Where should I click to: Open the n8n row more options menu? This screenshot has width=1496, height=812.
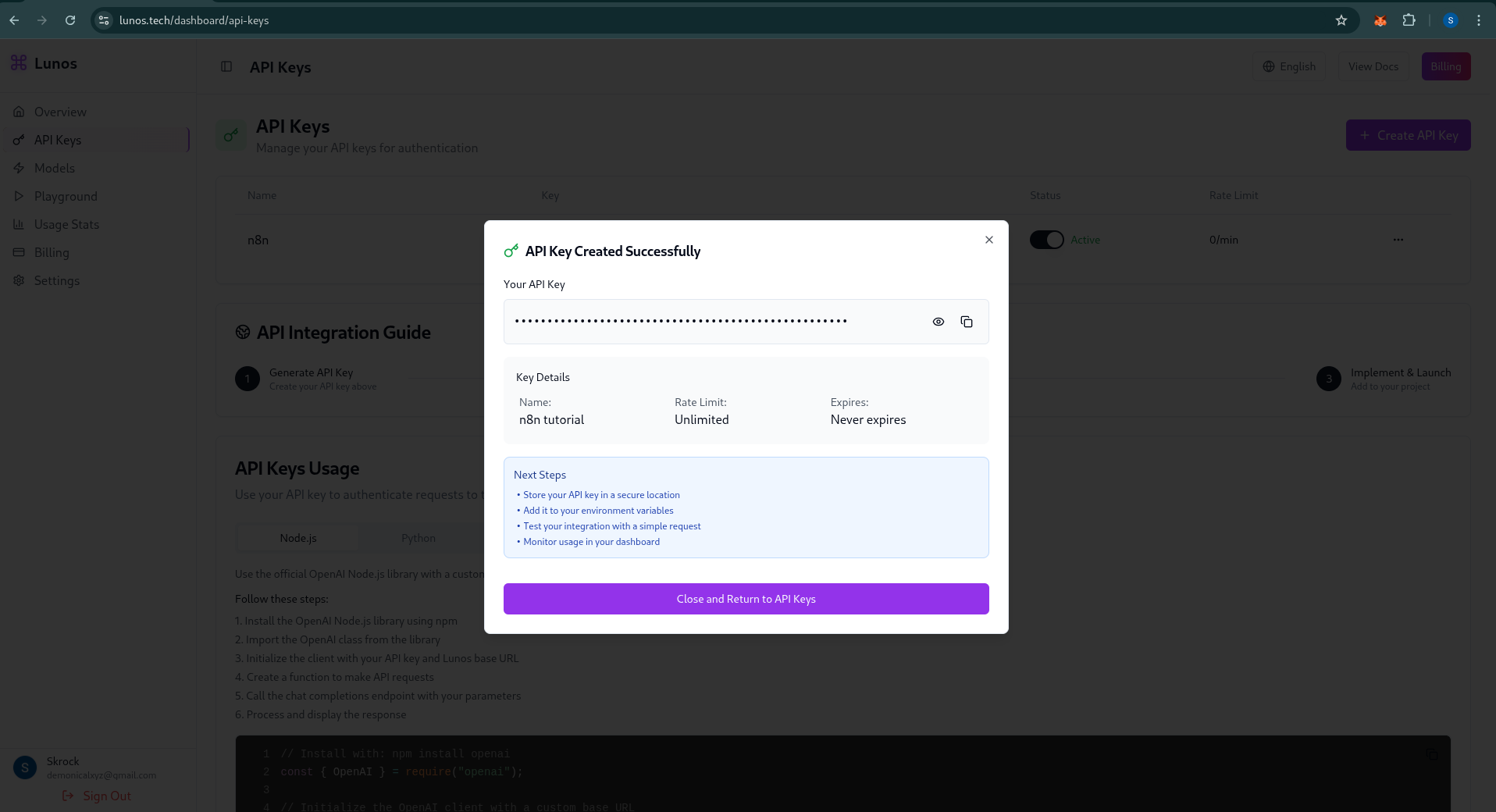click(x=1398, y=240)
